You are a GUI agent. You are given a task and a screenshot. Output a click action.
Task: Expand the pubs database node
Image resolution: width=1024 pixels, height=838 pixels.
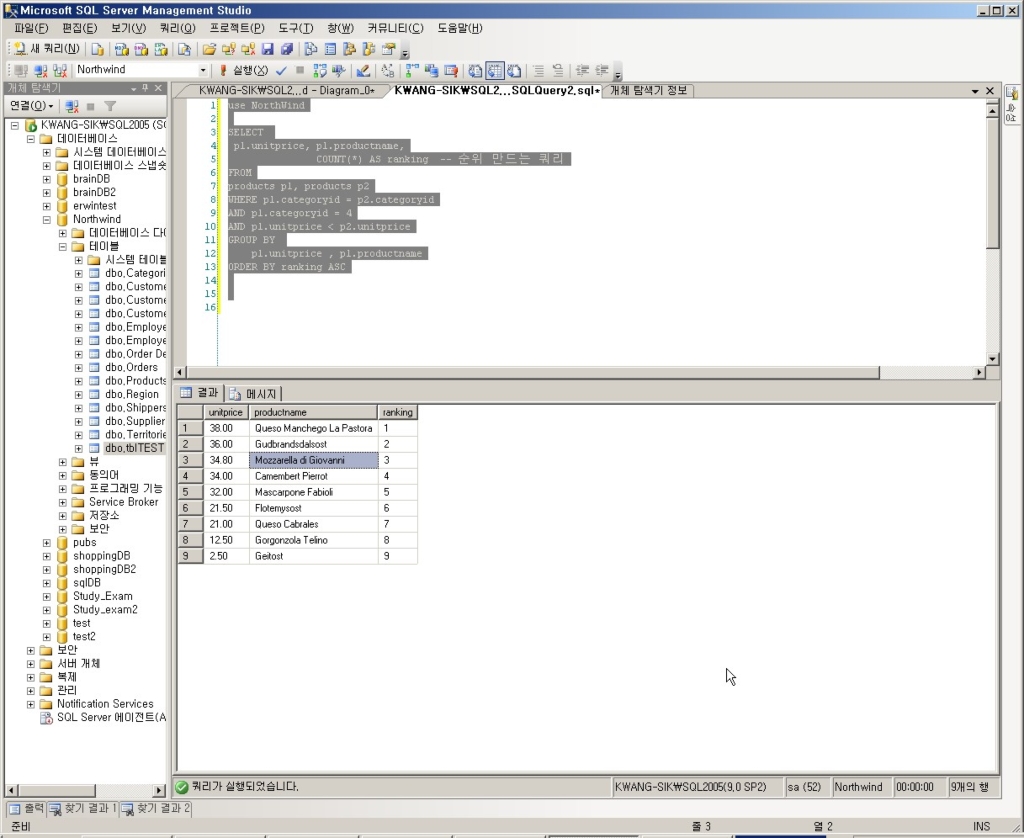pos(46,543)
